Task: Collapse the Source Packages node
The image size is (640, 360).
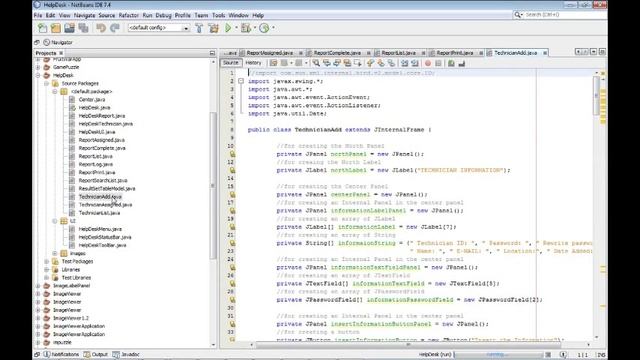Action: click(47, 83)
